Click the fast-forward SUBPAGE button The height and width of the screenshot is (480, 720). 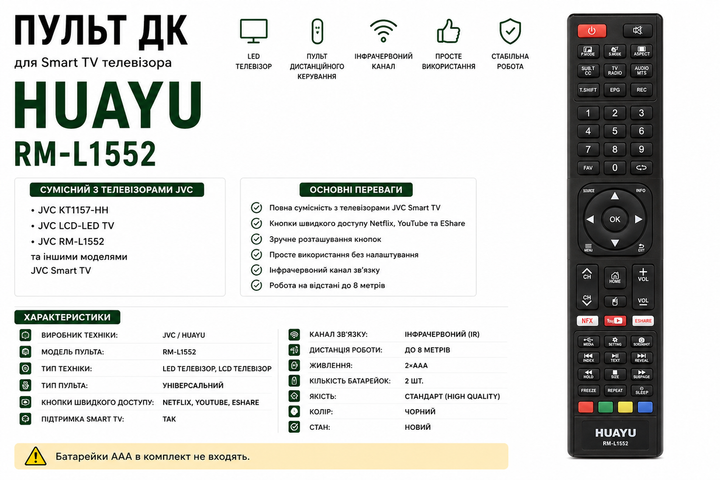641,374
